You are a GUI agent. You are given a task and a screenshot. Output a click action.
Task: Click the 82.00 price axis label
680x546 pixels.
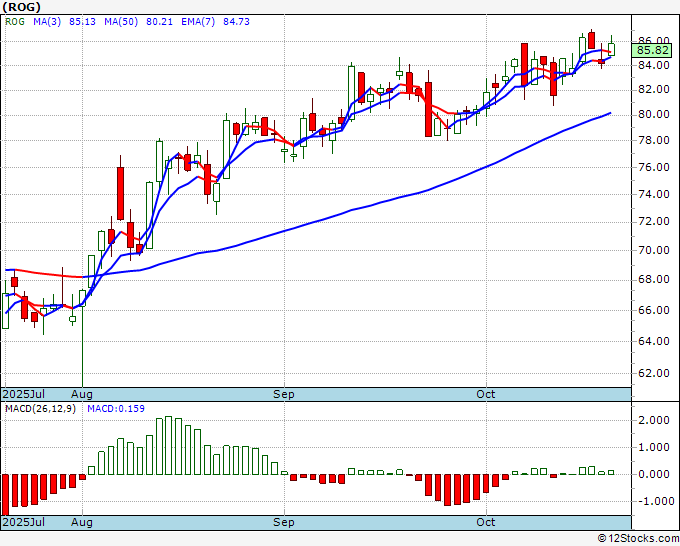(x=653, y=90)
